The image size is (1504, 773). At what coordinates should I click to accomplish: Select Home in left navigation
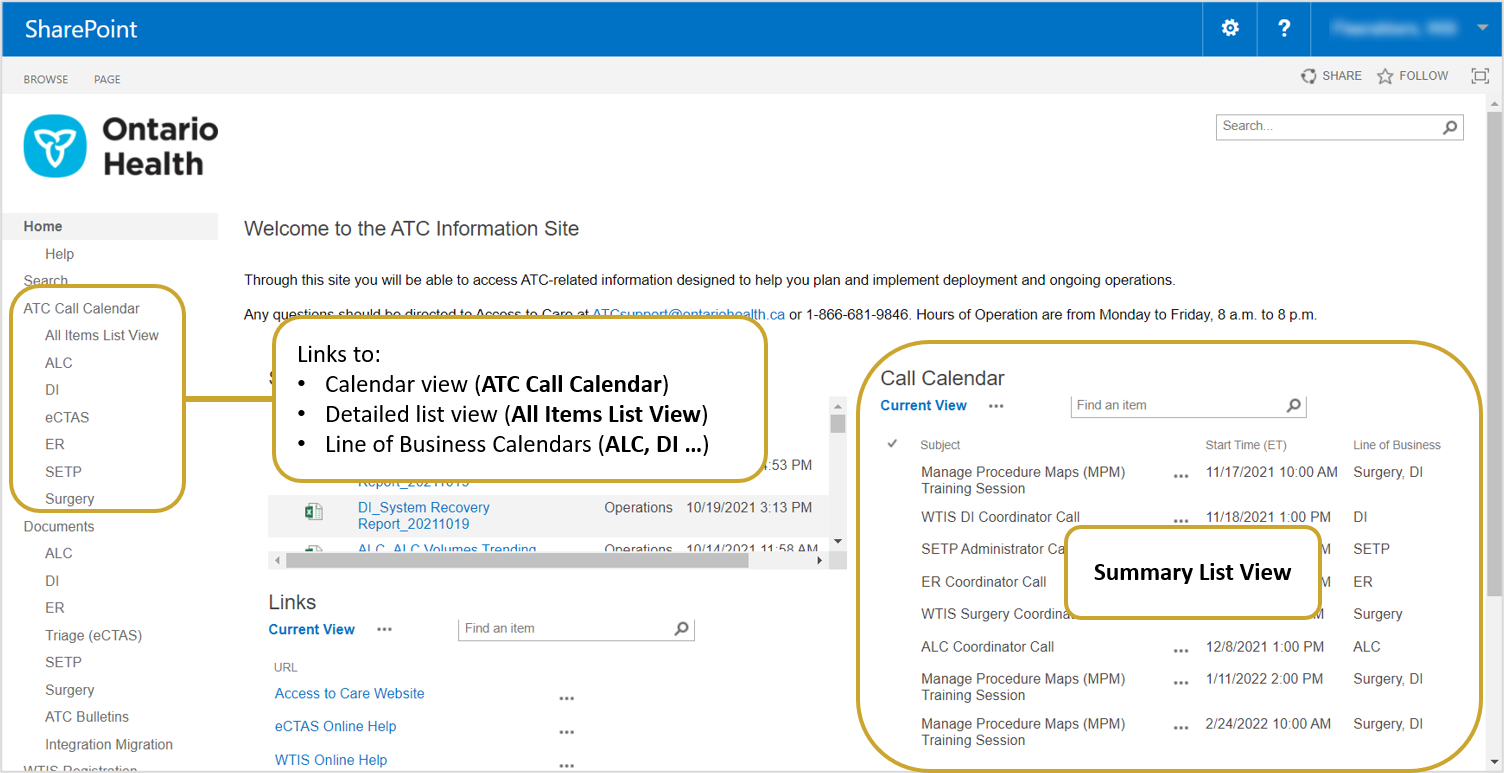43,227
